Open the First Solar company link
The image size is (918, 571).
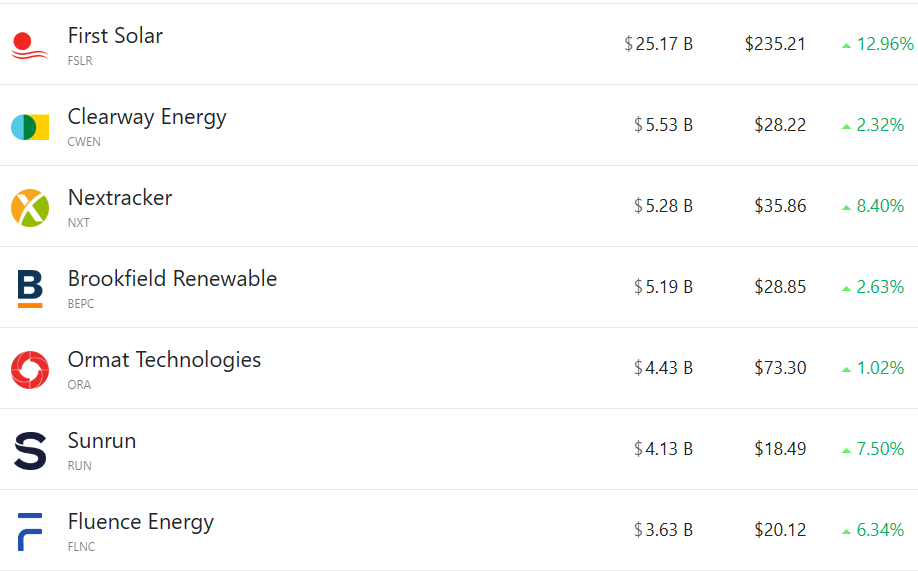[115, 36]
